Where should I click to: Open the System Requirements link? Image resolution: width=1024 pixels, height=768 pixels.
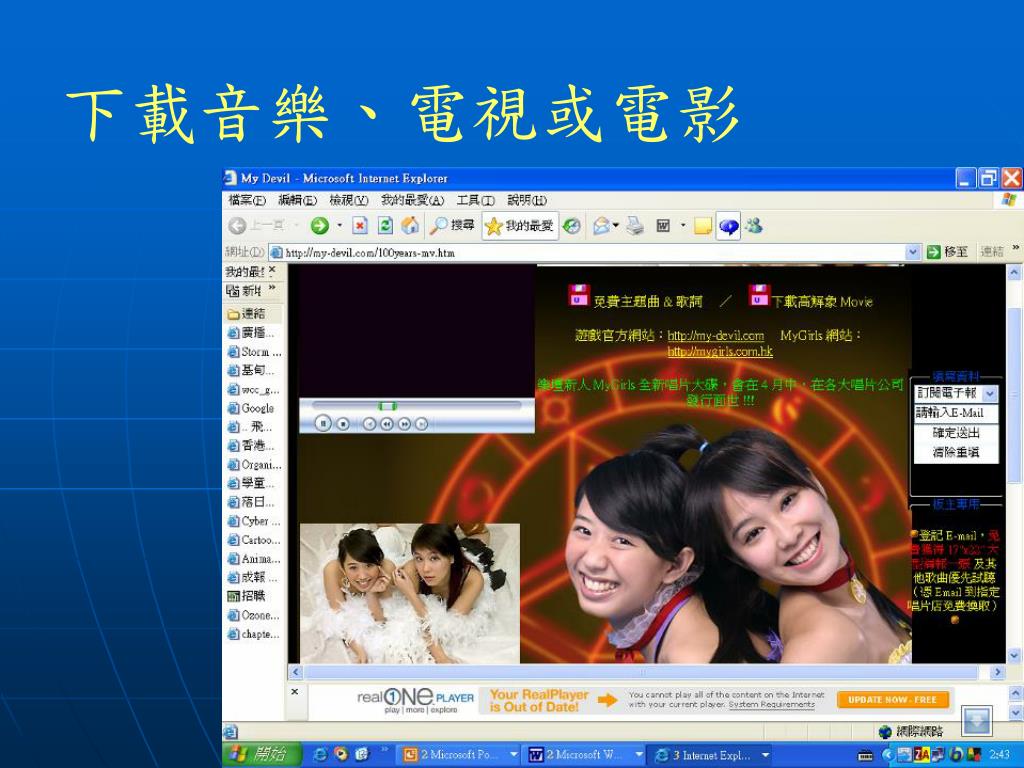coord(771,705)
